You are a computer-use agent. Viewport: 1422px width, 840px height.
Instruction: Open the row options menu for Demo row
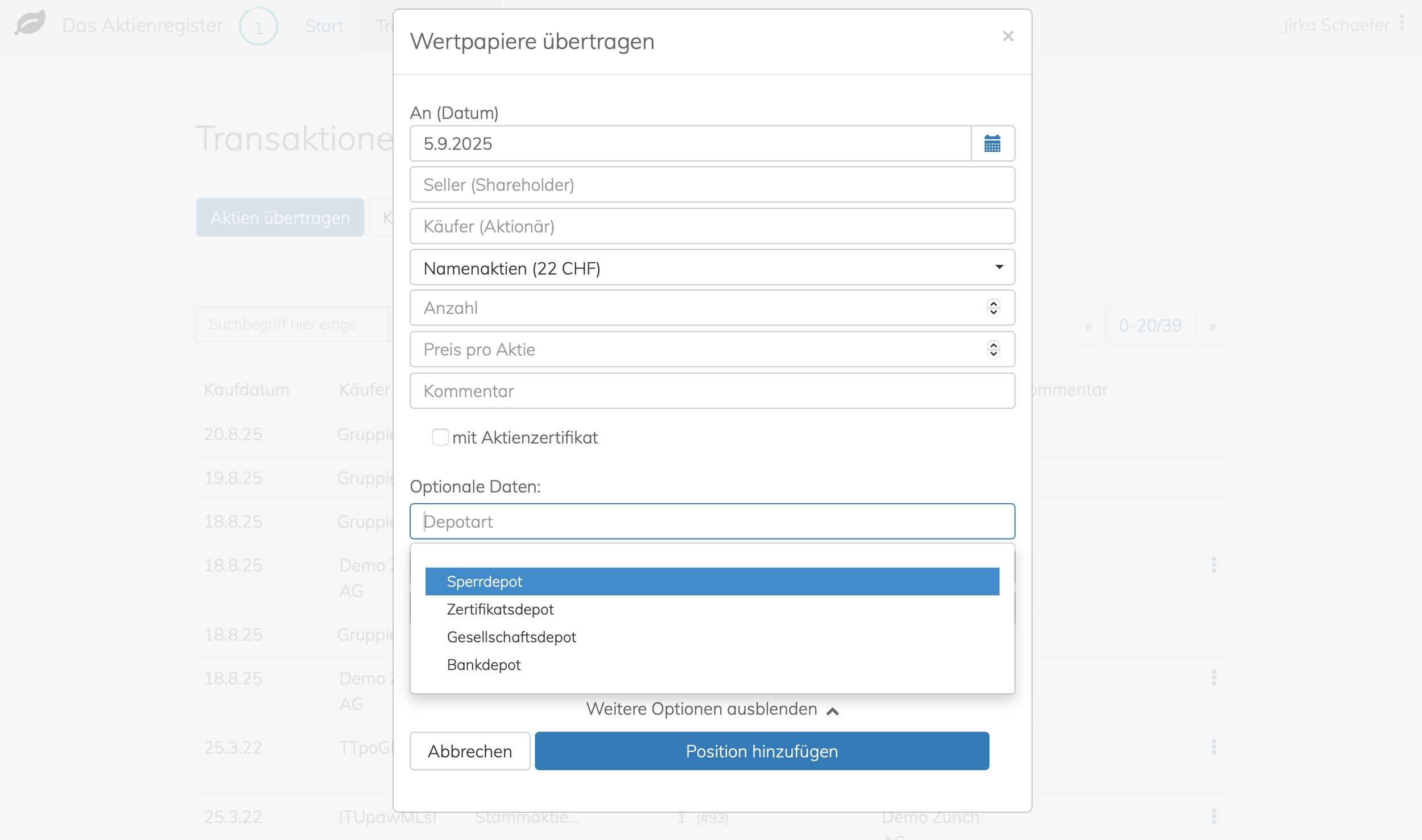(1213, 565)
